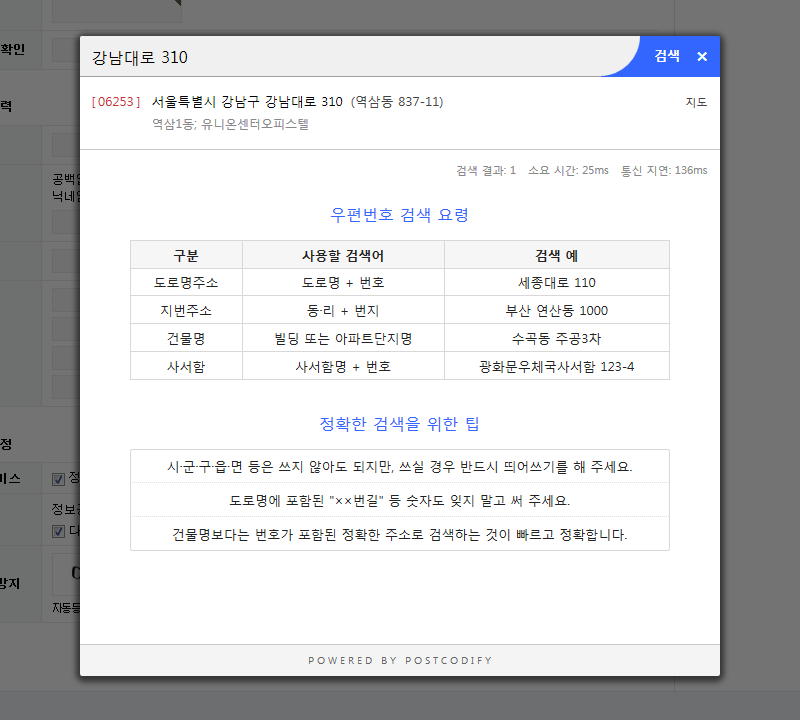
Task: Click the 수곡동 주공3차 example cell
Action: click(556, 339)
